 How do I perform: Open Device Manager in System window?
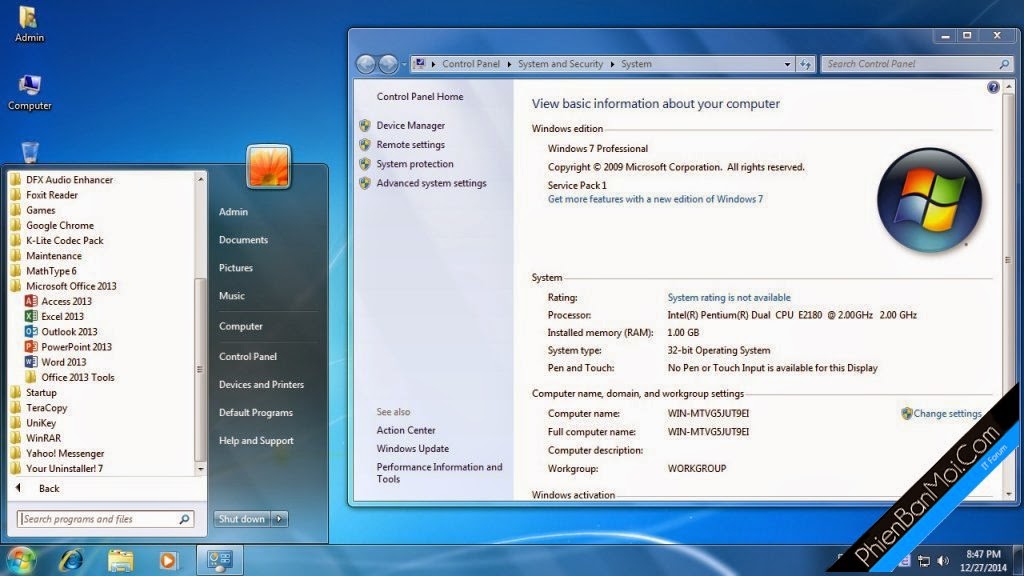click(x=410, y=125)
